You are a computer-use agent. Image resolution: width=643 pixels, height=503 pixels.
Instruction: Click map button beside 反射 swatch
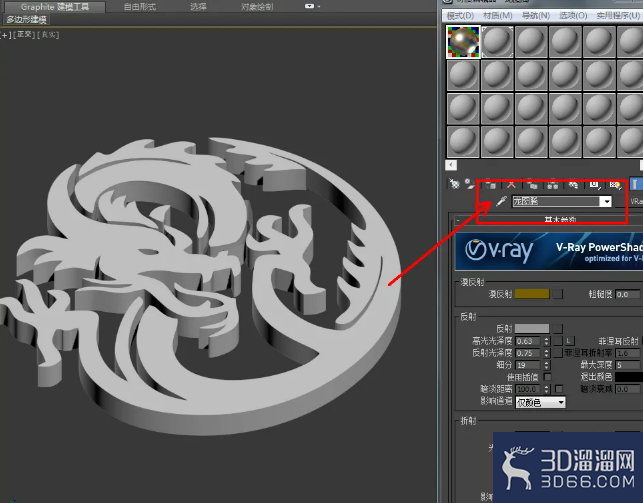tap(558, 328)
